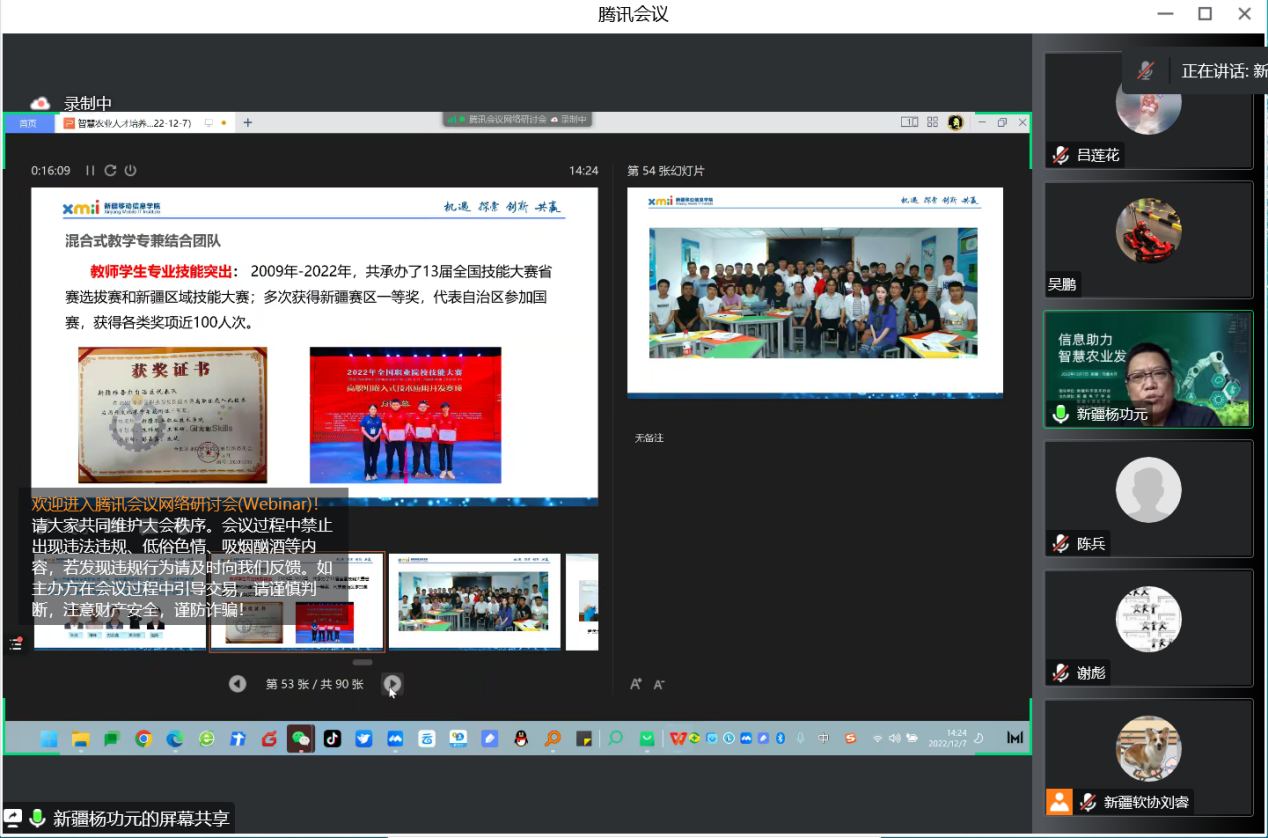Select the group photo slide thumbnail
Image resolution: width=1268 pixels, height=838 pixels.
click(473, 602)
